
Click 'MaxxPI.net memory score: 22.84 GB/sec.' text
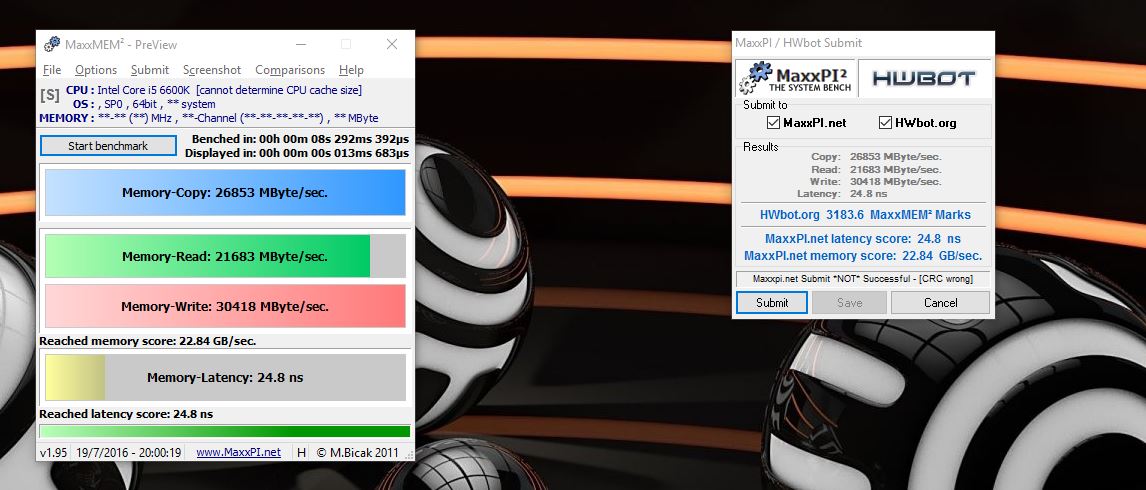pyautogui.click(x=862, y=256)
